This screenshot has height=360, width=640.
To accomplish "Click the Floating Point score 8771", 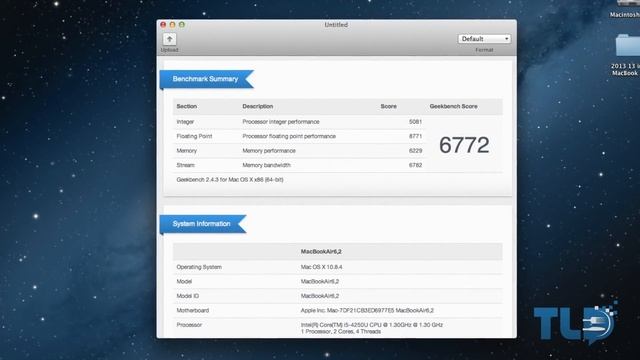I will click(x=415, y=136).
